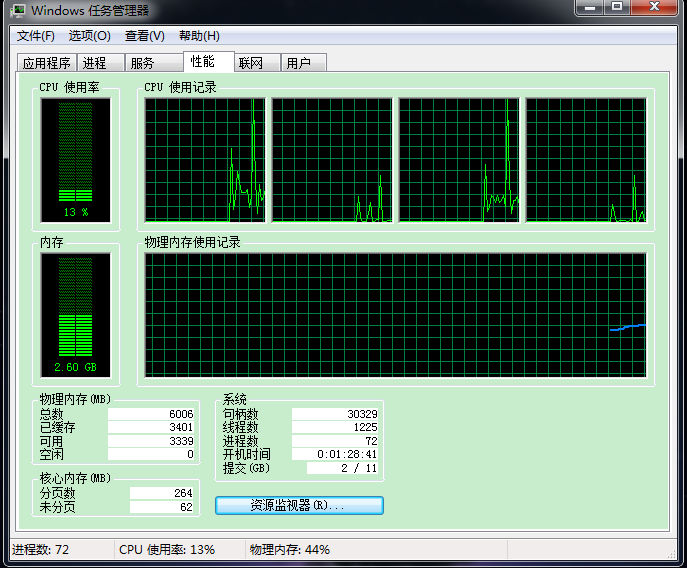Click the third CPU core history graph
687x568 pixels.
coord(459,160)
